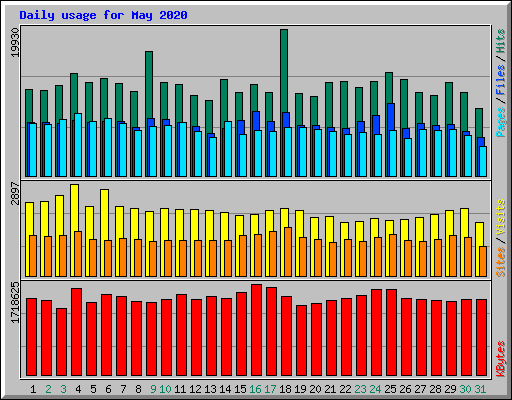
Task: Click the 'Daily usage for May 2020' title
Action: tap(103, 15)
